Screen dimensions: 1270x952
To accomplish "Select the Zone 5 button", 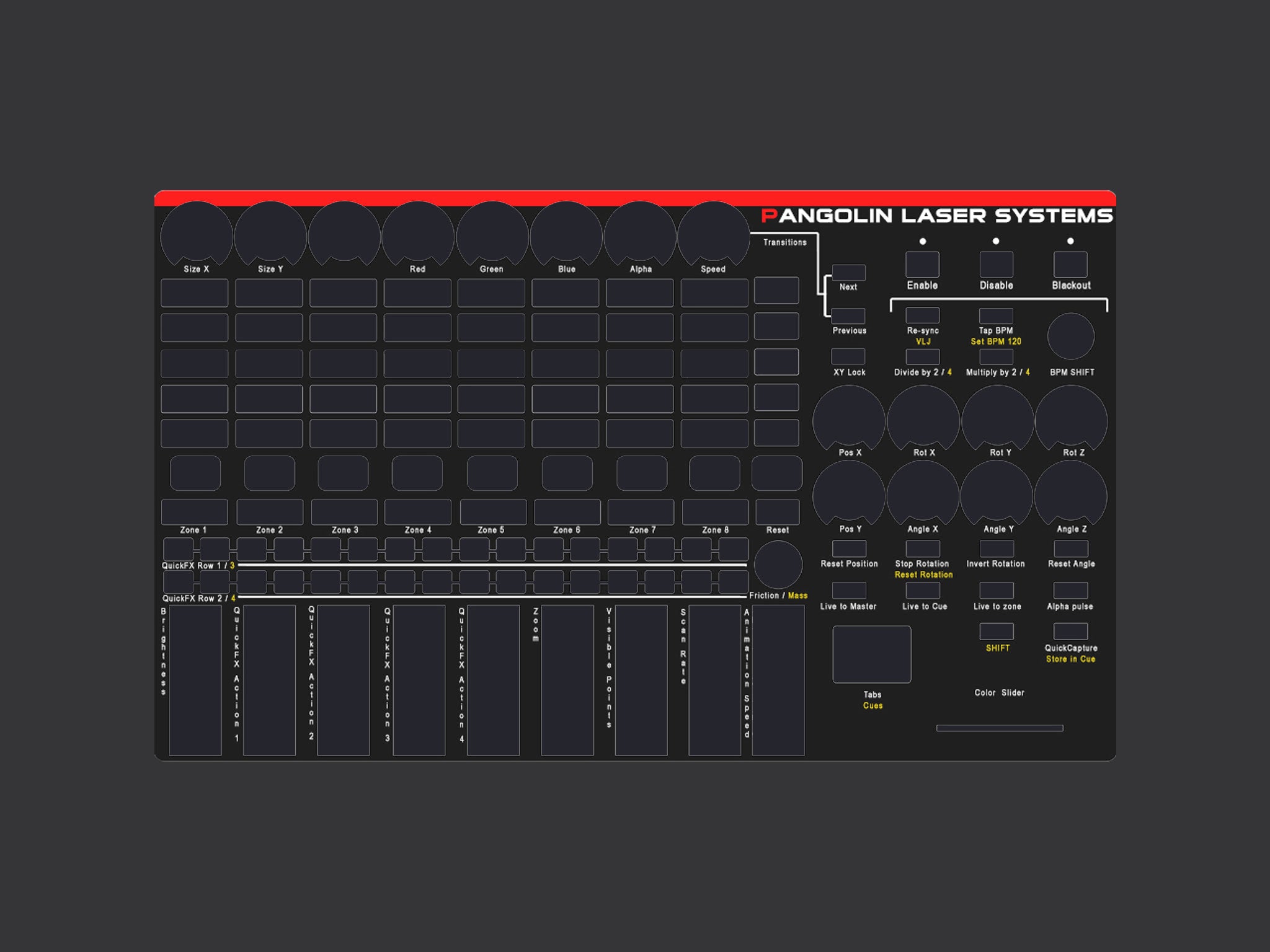I will click(493, 512).
